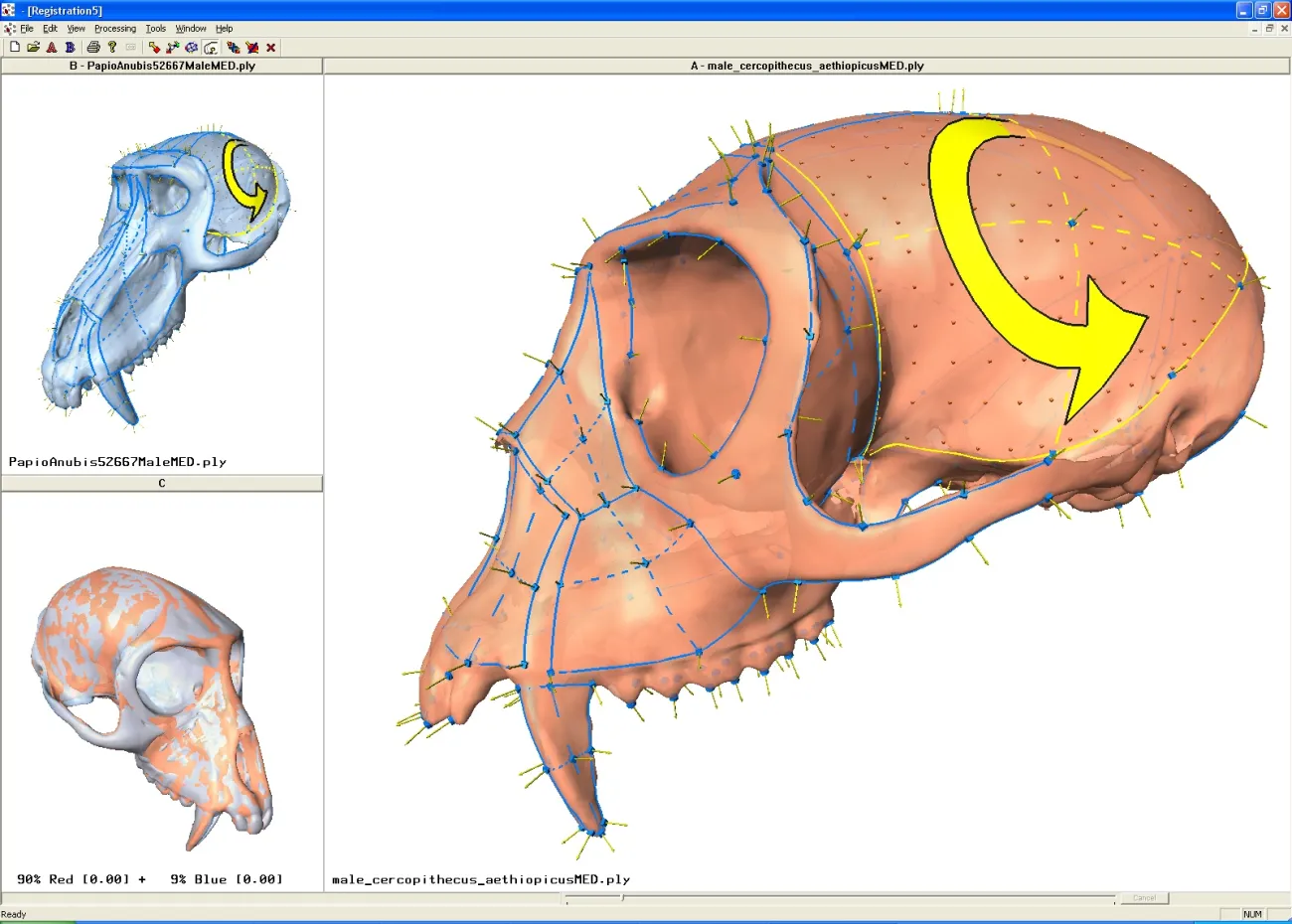Click the blue mesh sphere toolbar icon

point(191,47)
